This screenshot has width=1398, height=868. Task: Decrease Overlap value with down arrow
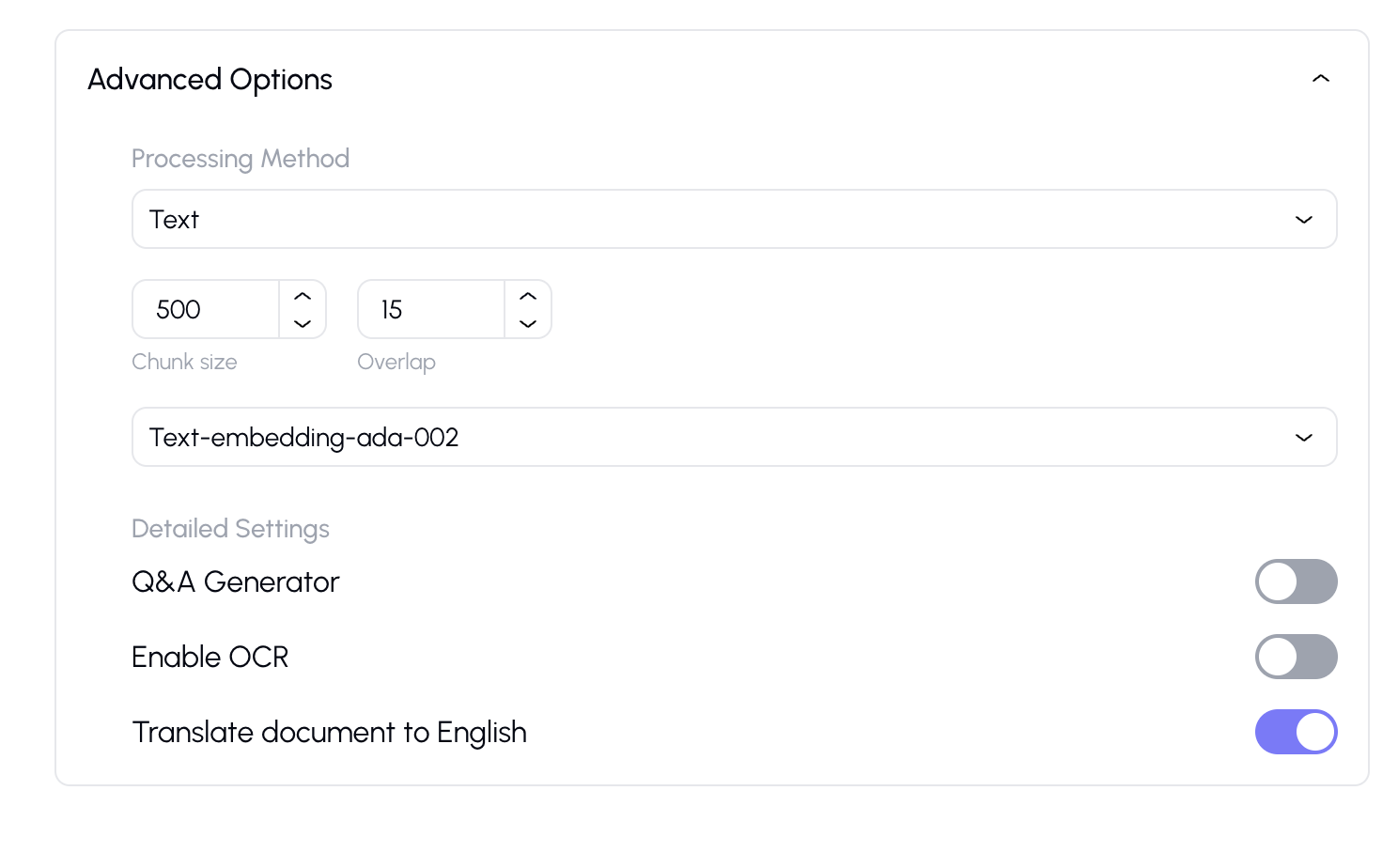coord(528,323)
